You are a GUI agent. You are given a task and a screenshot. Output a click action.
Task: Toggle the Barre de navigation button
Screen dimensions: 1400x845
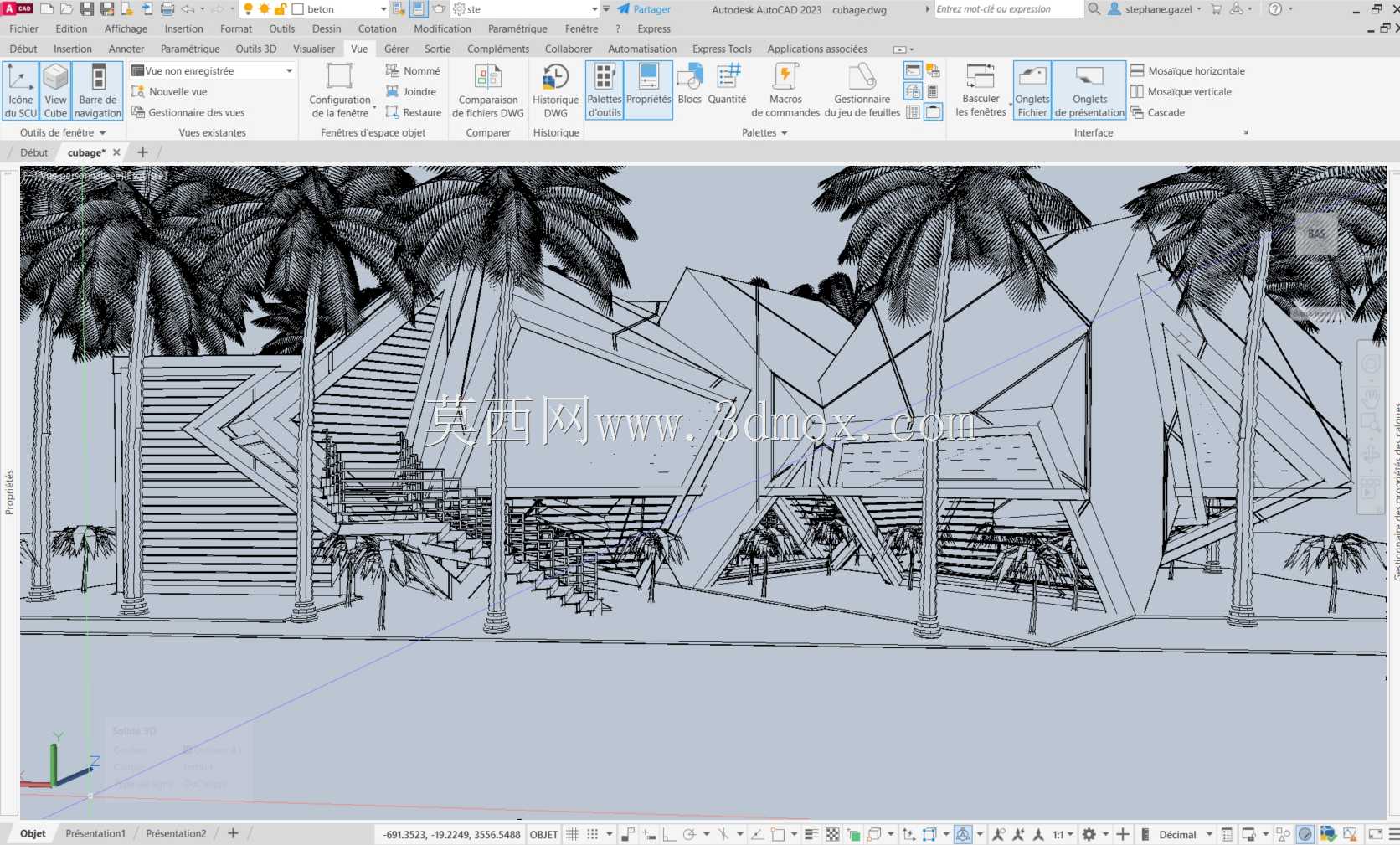(98, 90)
